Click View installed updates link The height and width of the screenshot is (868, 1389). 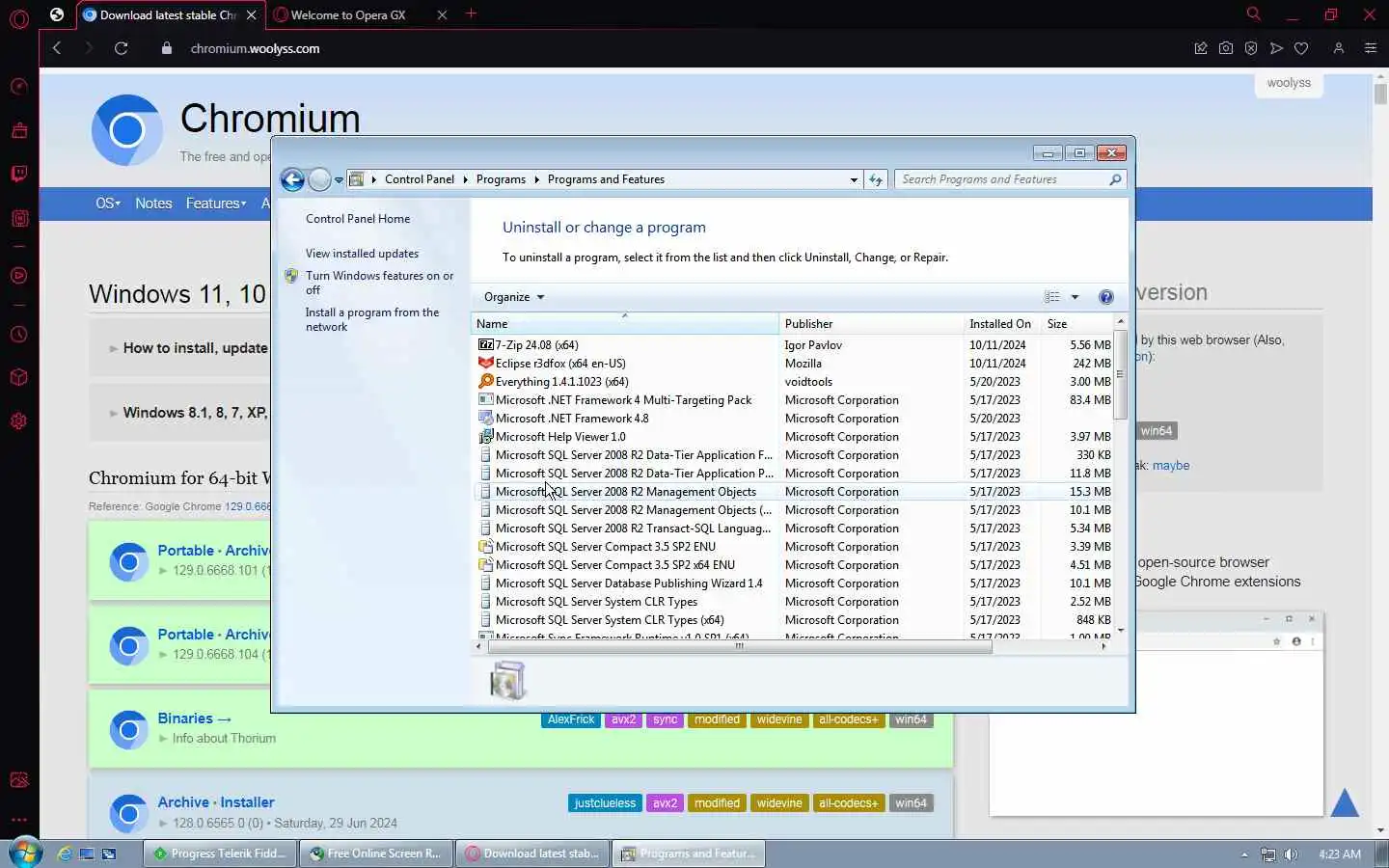pyautogui.click(x=362, y=254)
